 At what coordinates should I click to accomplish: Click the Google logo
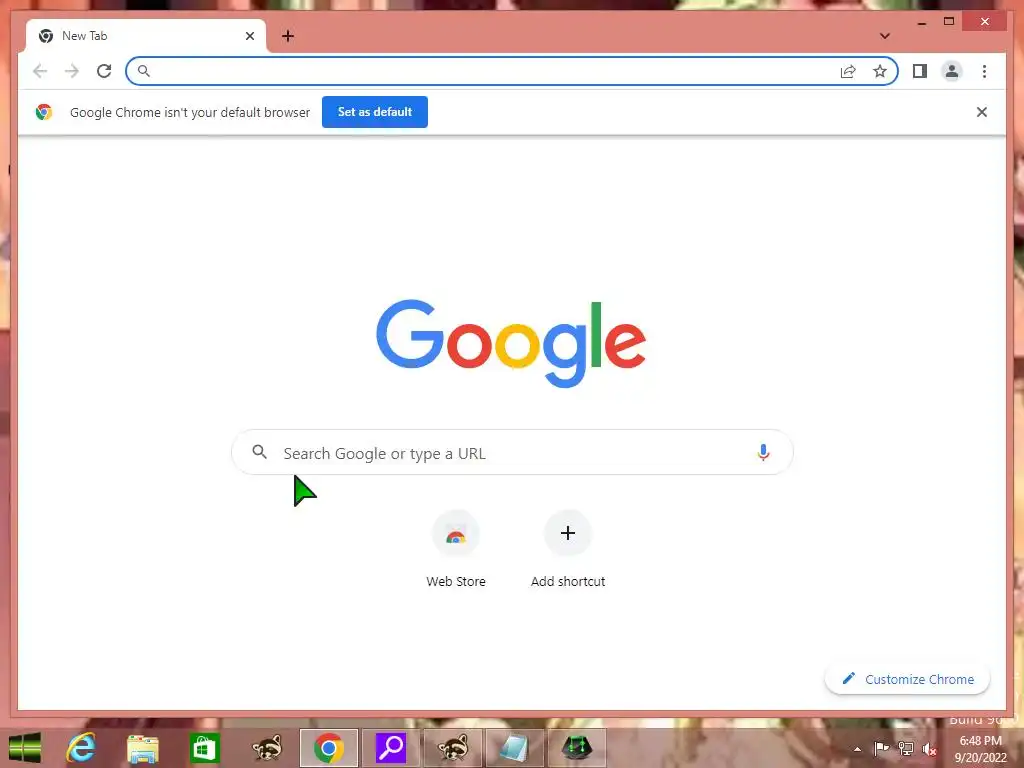tap(511, 343)
